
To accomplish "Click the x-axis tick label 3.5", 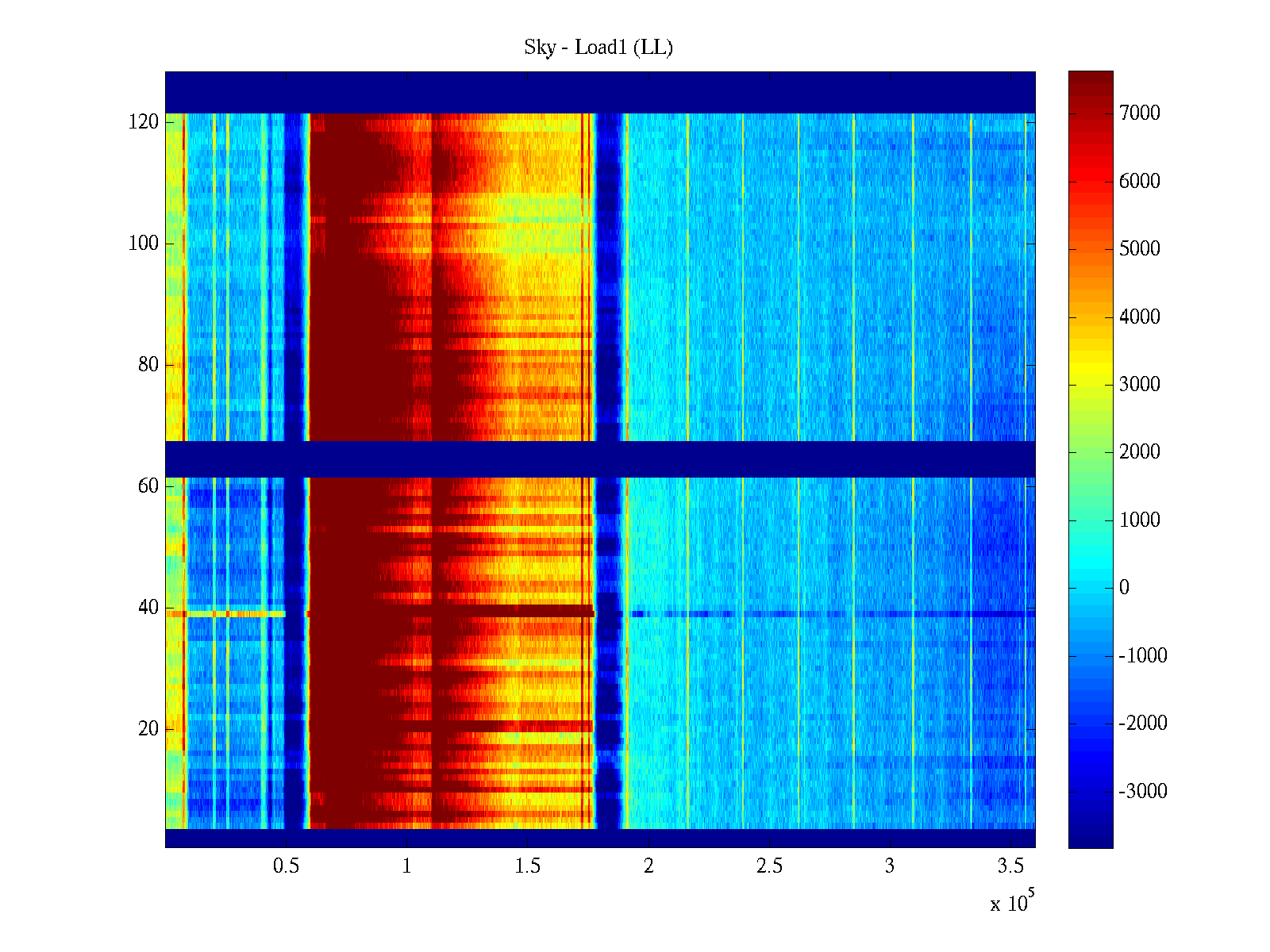I will [1010, 866].
